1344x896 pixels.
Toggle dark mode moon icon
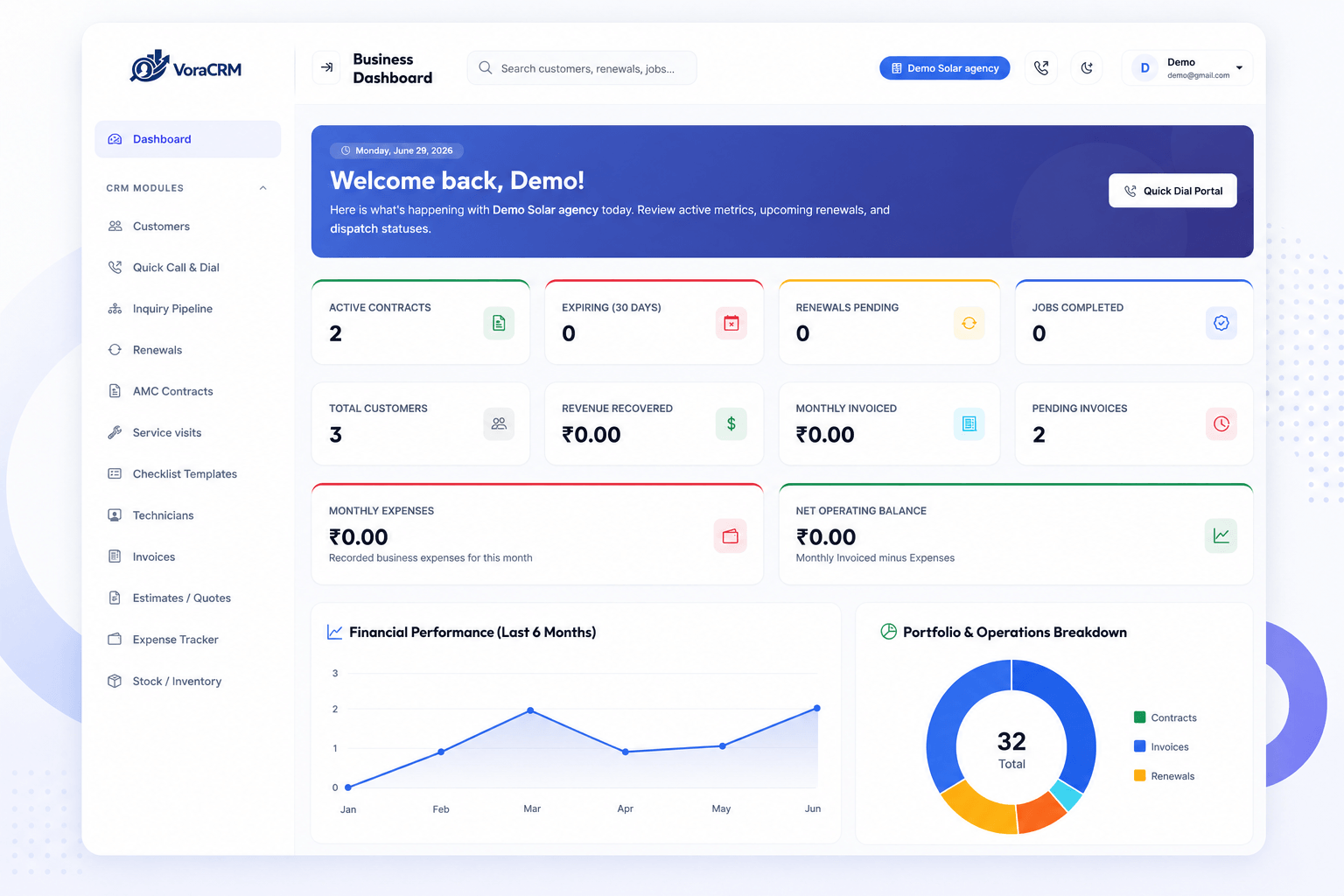coord(1087,67)
